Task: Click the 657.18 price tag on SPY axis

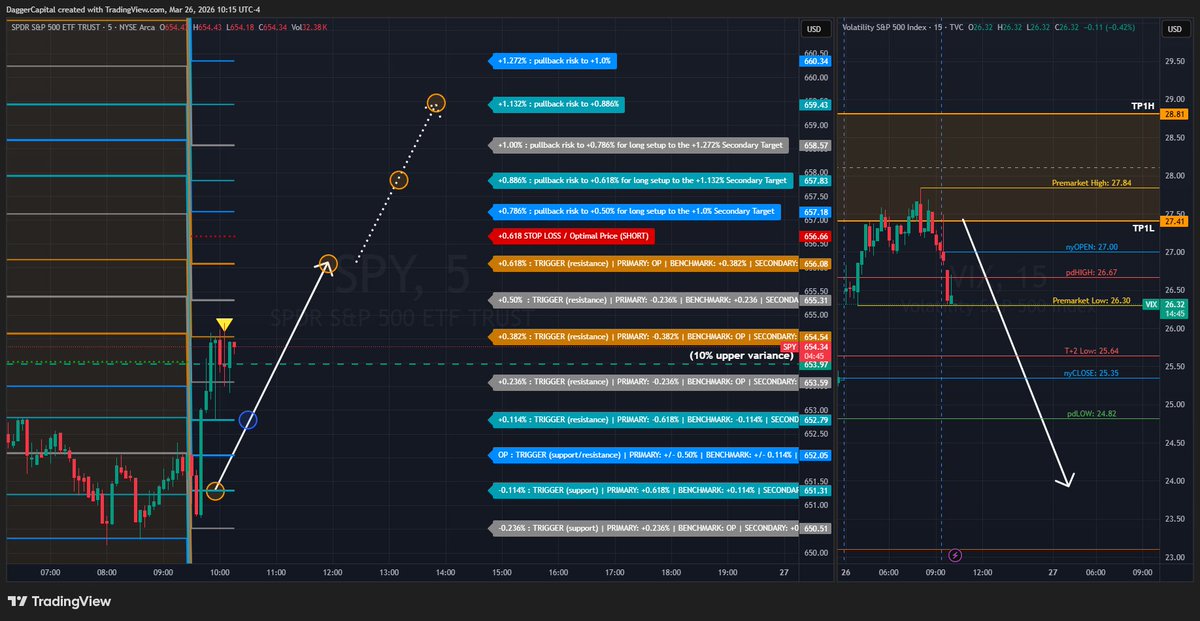Action: click(816, 212)
